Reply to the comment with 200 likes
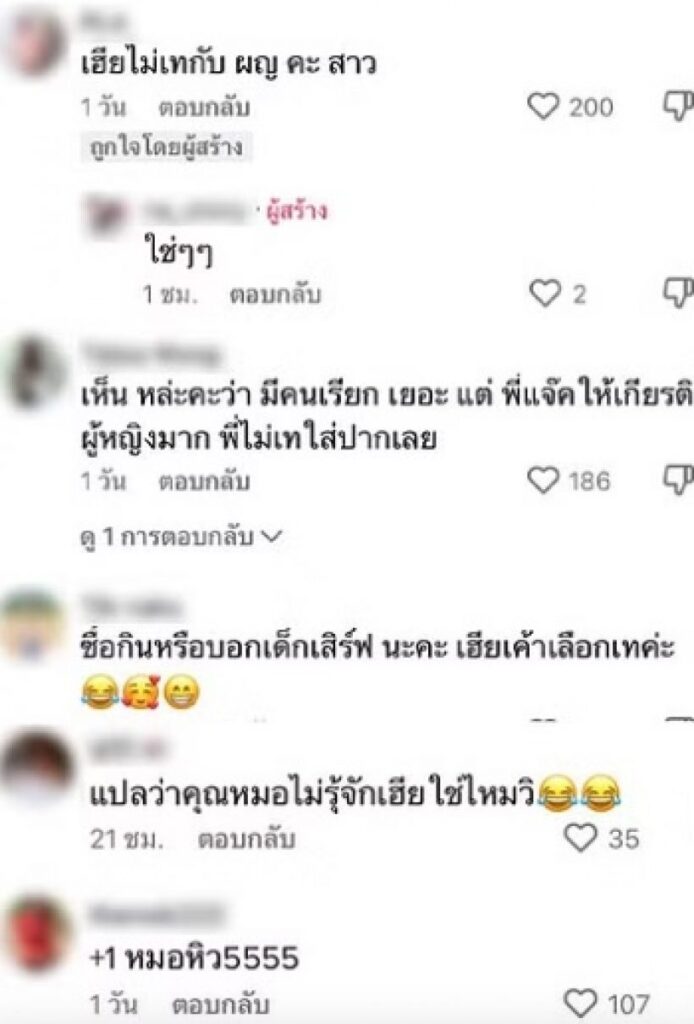The width and height of the screenshot is (694, 1024). (204, 107)
